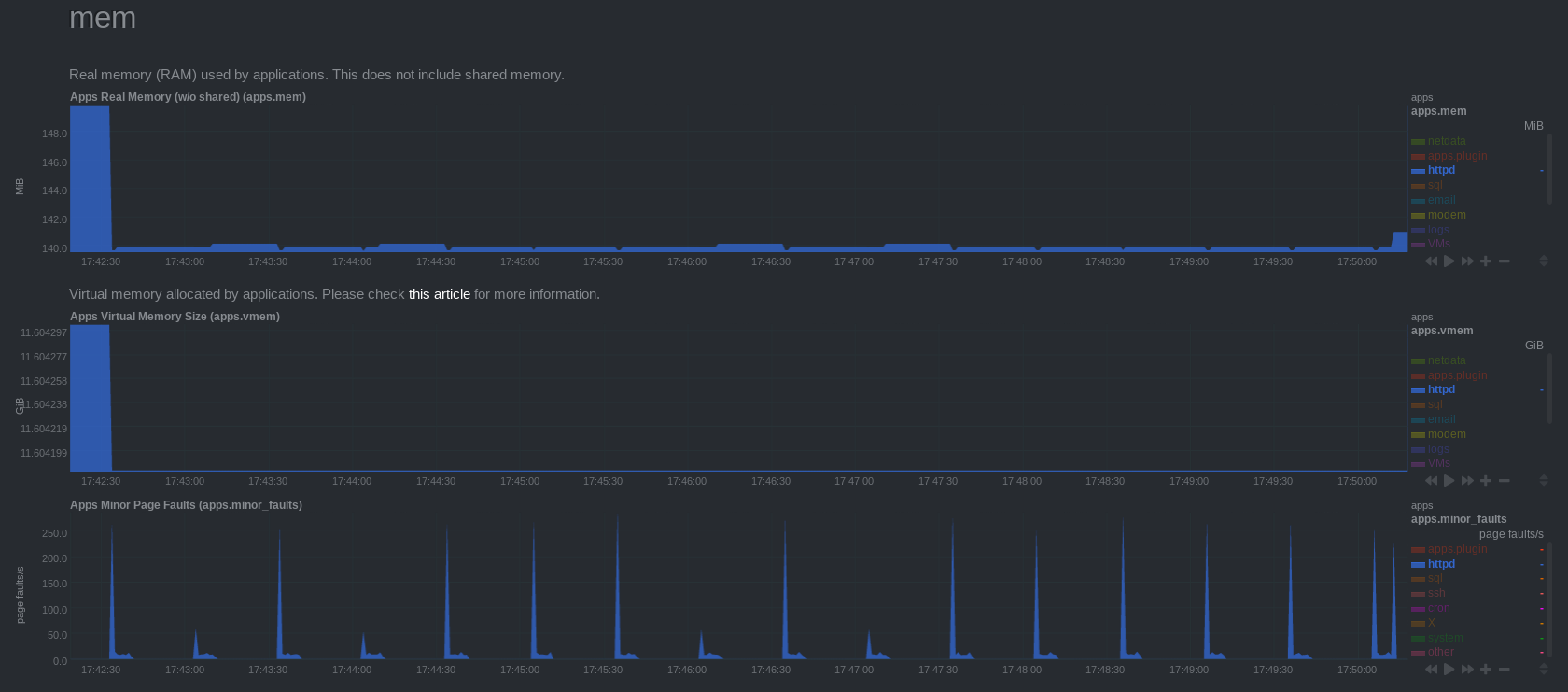Toggle email dimension in apps.vmem legend

(x=1441, y=419)
